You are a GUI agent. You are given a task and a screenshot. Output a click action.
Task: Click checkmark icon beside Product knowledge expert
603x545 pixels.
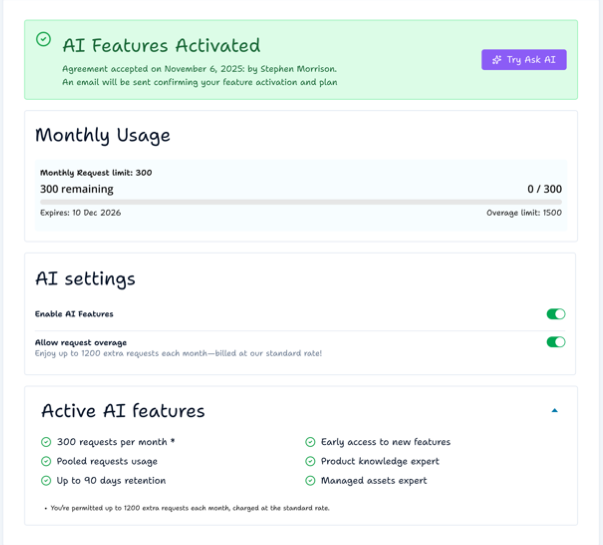point(310,461)
